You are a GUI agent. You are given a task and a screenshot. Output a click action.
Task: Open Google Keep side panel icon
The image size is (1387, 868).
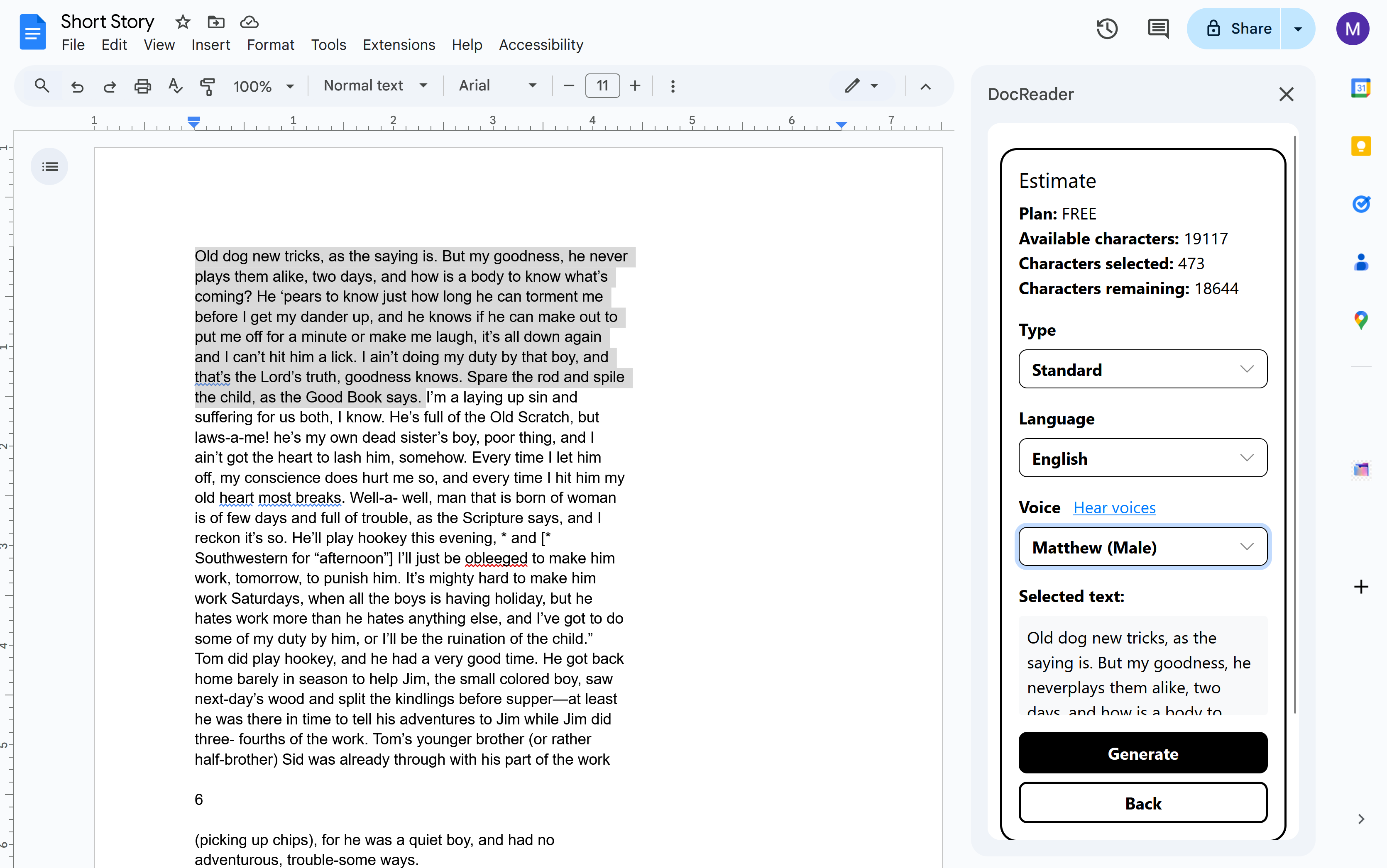(x=1360, y=146)
